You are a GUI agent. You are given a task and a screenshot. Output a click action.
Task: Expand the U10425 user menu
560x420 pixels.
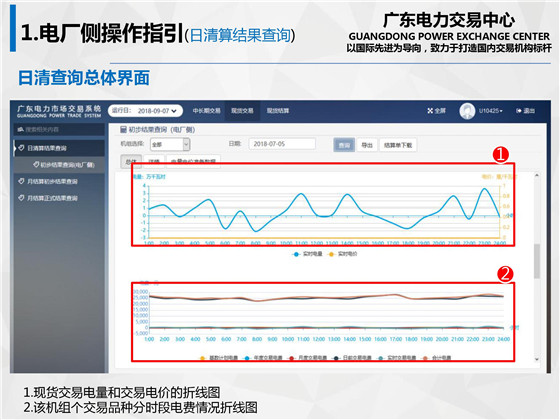pyautogui.click(x=491, y=111)
